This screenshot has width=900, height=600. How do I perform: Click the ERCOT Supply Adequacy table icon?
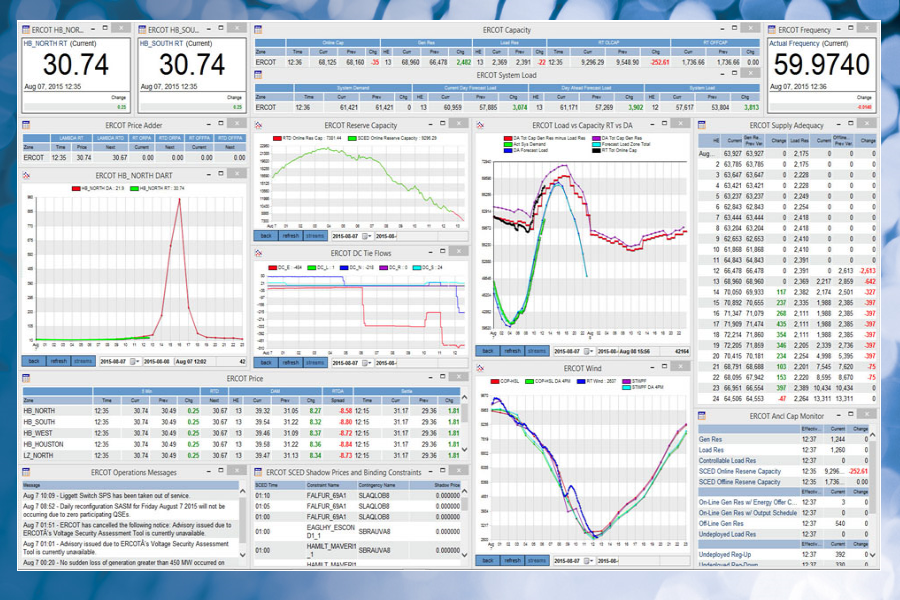coord(702,125)
